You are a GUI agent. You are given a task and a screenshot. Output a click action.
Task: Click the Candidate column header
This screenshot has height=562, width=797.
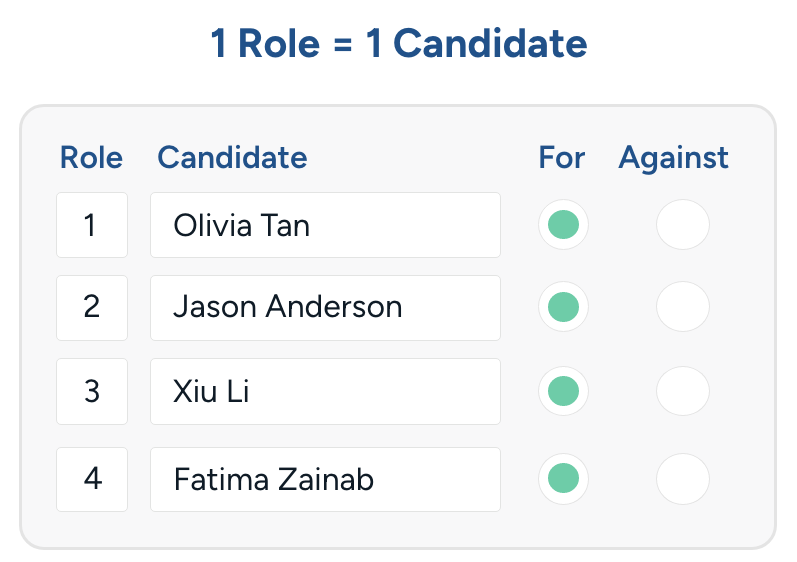(x=232, y=157)
